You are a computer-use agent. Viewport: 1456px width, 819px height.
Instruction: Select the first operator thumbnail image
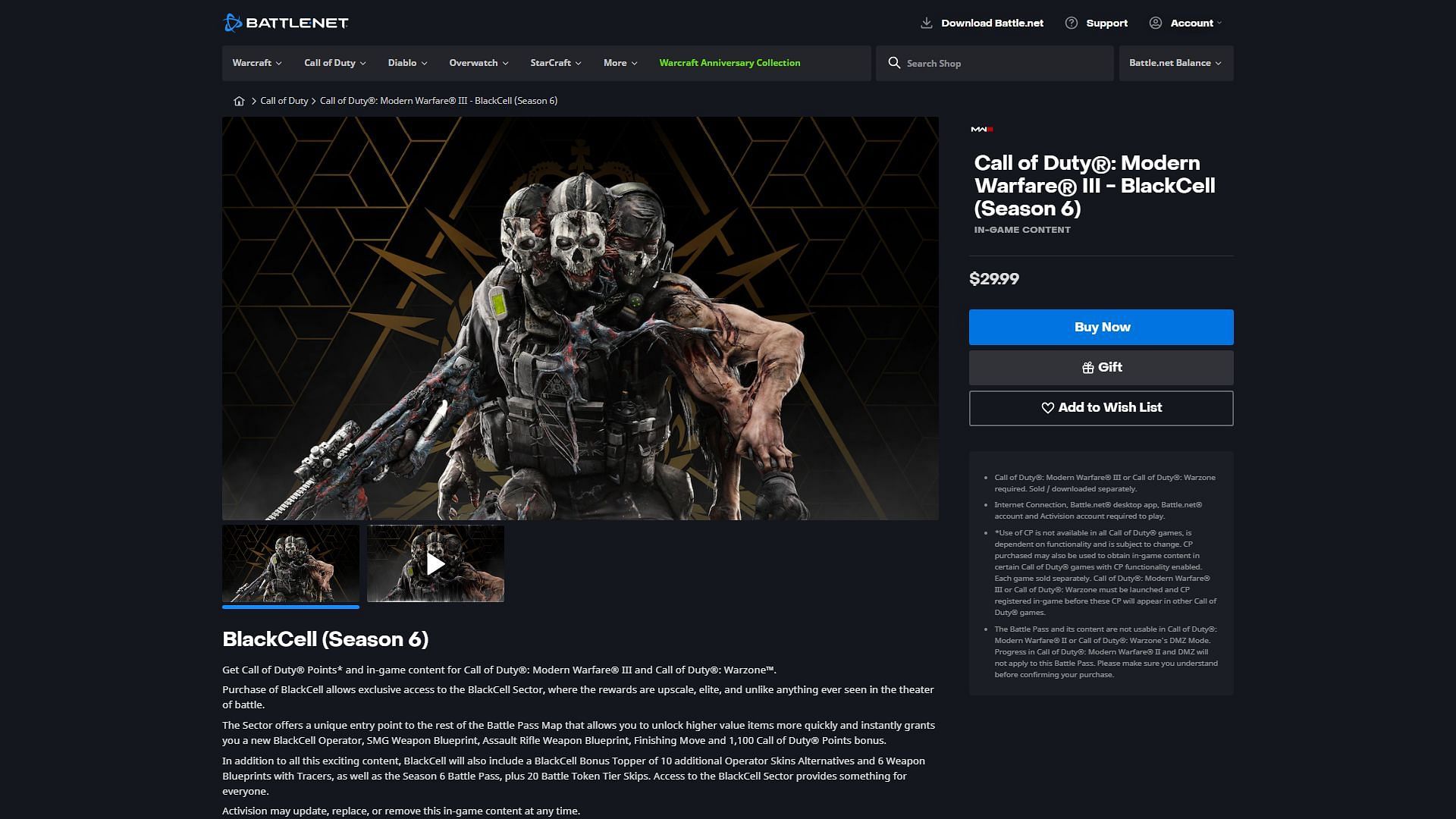tap(291, 562)
